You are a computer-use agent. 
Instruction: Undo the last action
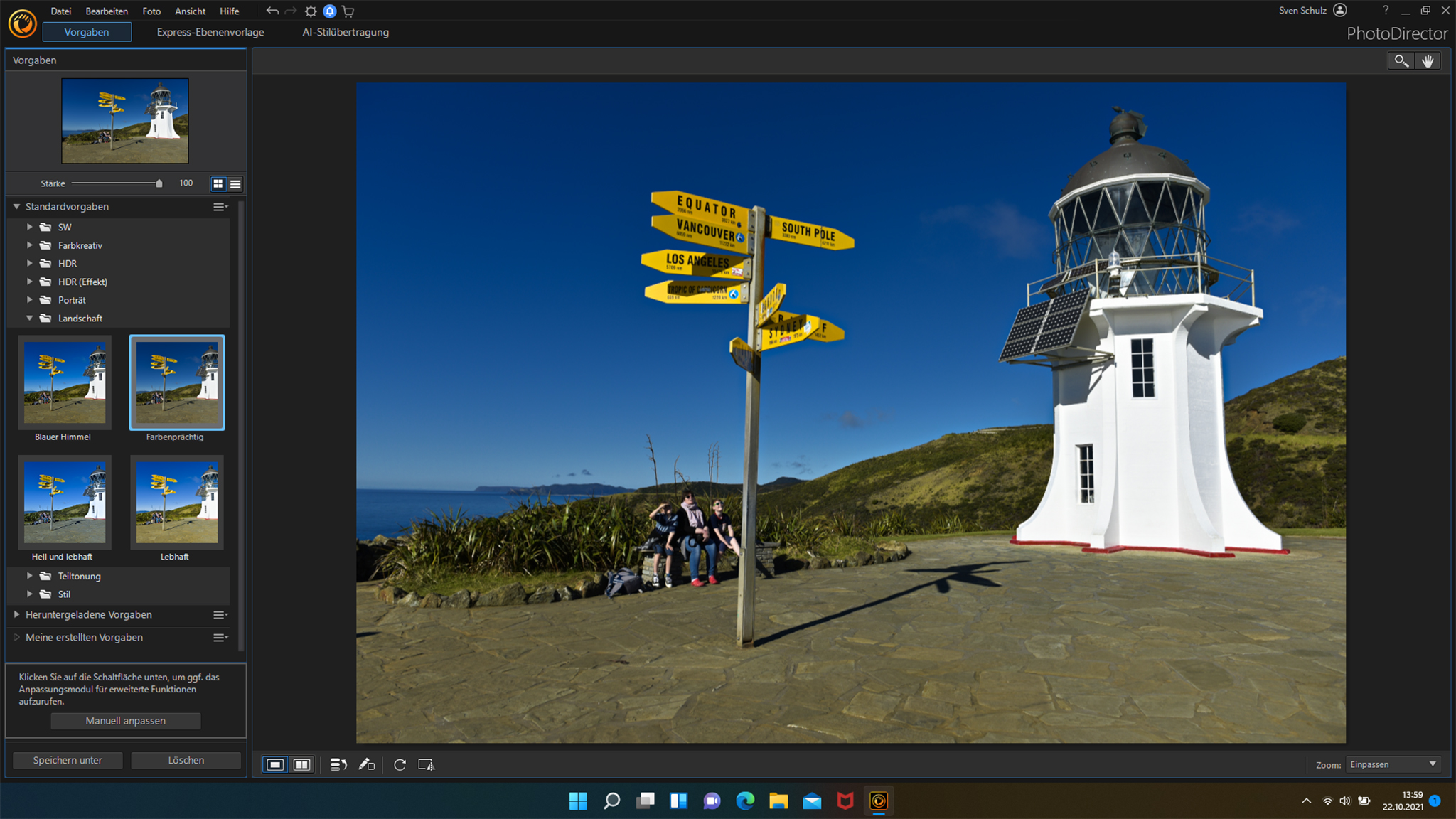click(x=272, y=11)
